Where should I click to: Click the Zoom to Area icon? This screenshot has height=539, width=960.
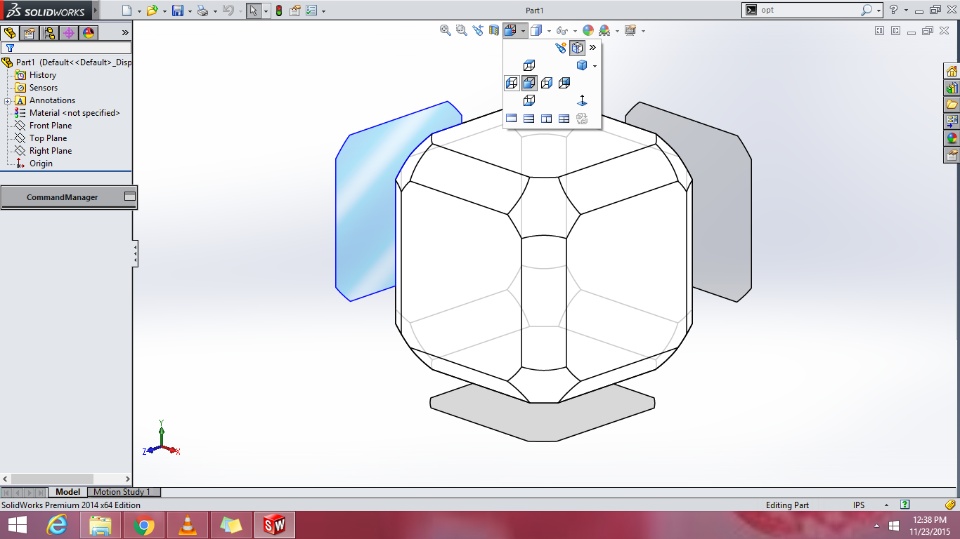pos(461,30)
